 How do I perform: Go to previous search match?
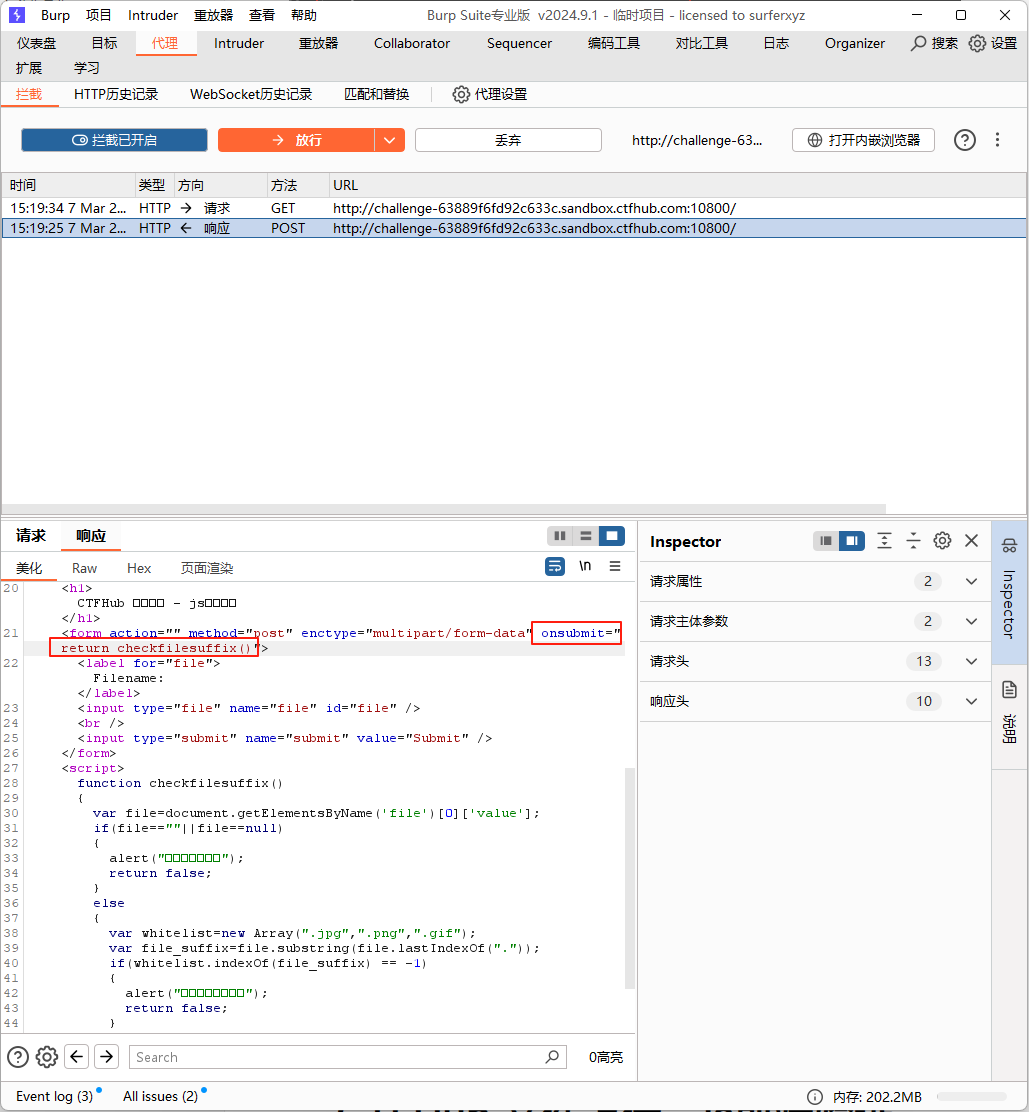77,1057
